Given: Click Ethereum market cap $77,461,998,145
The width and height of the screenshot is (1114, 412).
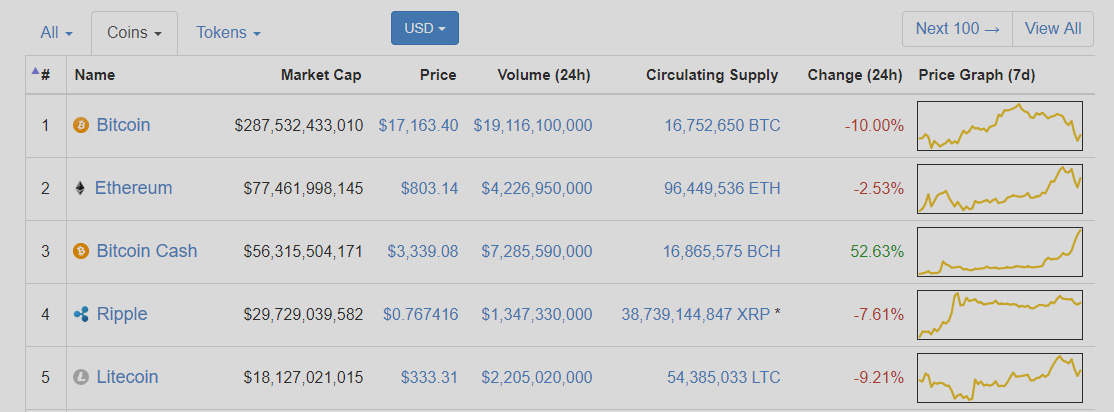Looking at the screenshot, I should pyautogui.click(x=303, y=188).
